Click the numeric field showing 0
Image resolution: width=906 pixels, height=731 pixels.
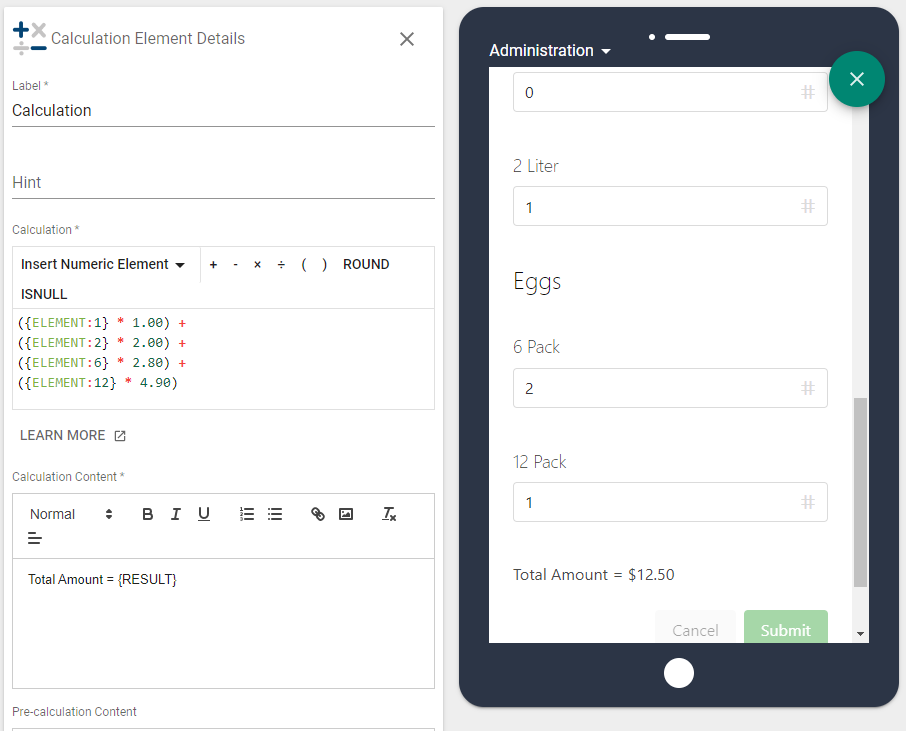670,92
